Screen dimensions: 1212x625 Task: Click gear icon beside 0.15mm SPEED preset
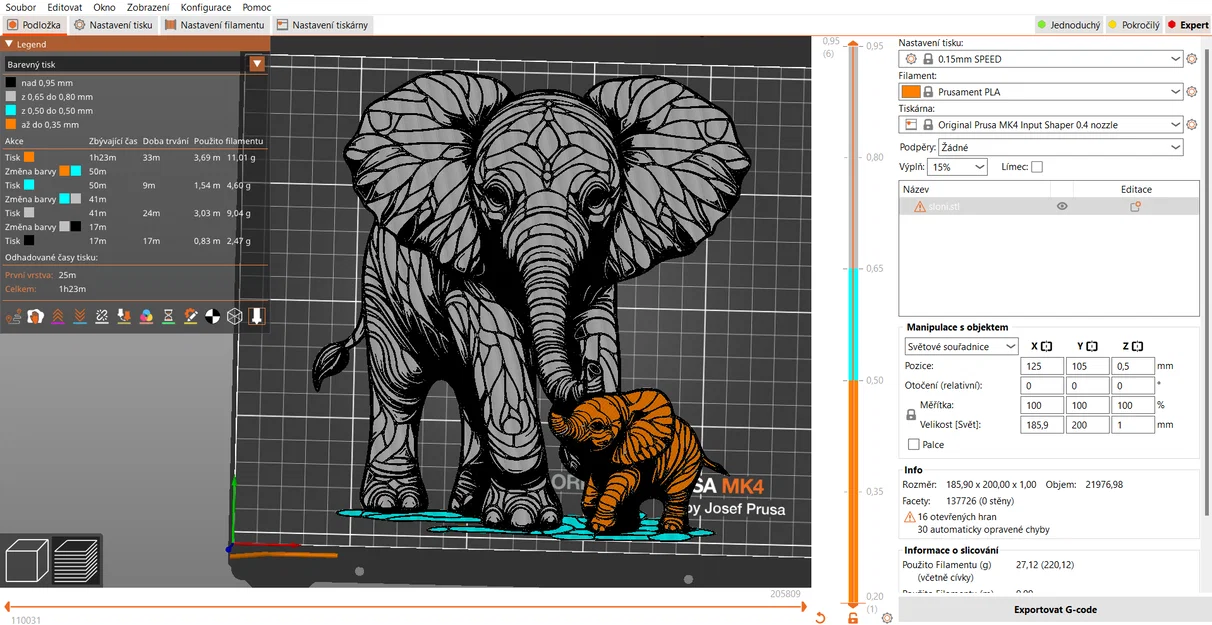pos(1191,59)
